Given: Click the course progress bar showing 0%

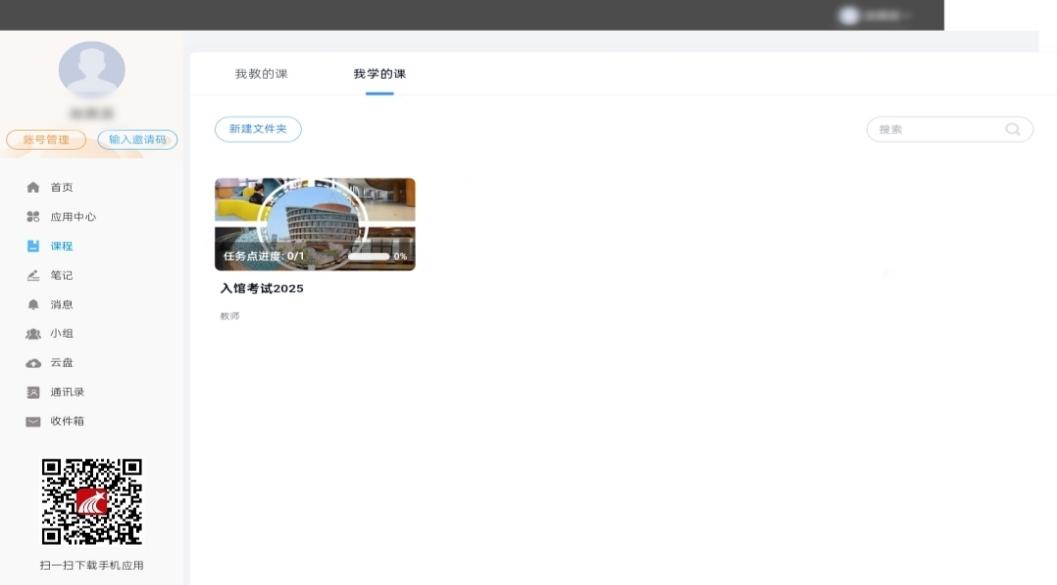Looking at the screenshot, I should [368, 257].
